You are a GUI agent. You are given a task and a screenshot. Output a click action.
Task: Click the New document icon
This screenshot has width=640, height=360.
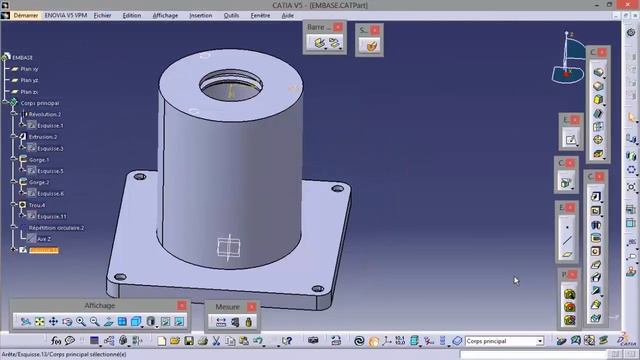(162, 341)
